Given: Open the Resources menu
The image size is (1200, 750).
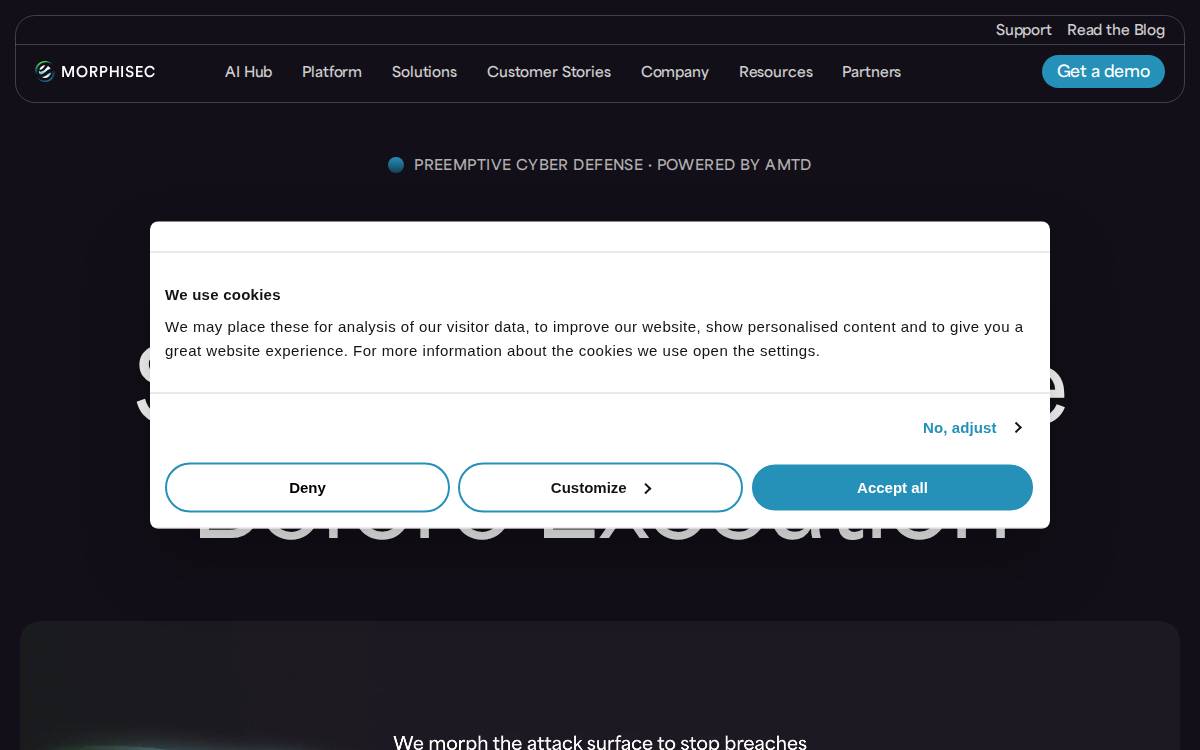Looking at the screenshot, I should click(x=776, y=72).
